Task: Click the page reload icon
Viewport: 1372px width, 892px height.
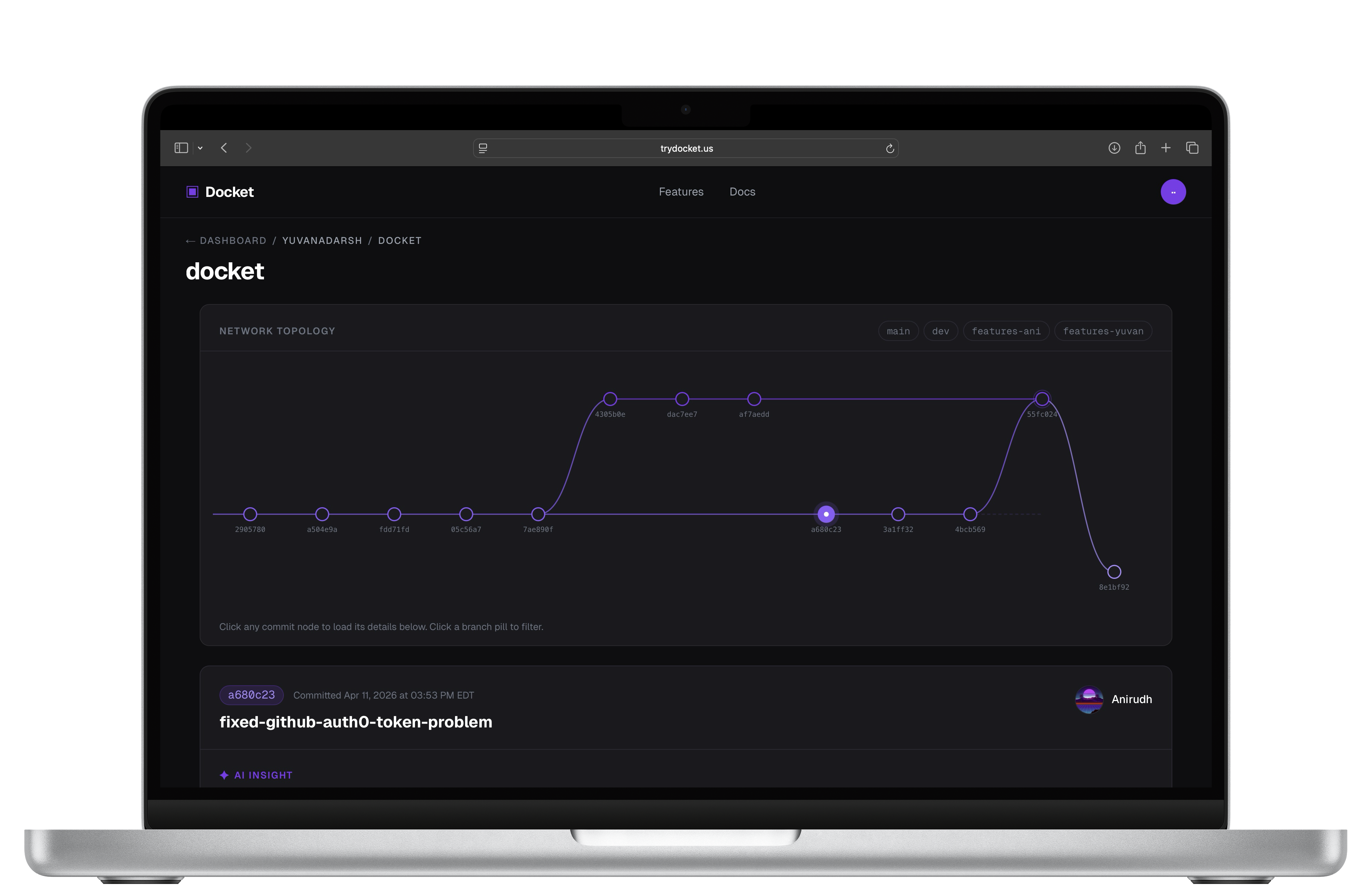Action: (x=890, y=149)
